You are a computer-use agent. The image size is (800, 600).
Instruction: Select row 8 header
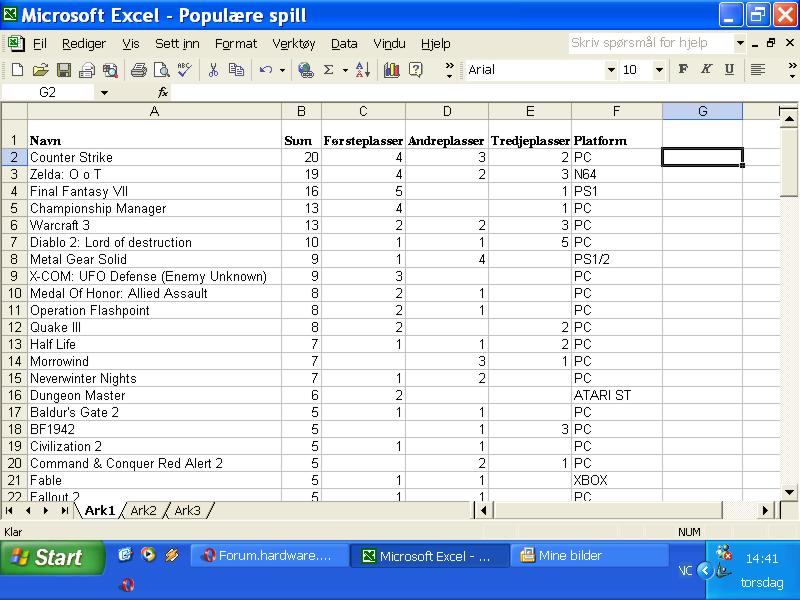point(14,259)
